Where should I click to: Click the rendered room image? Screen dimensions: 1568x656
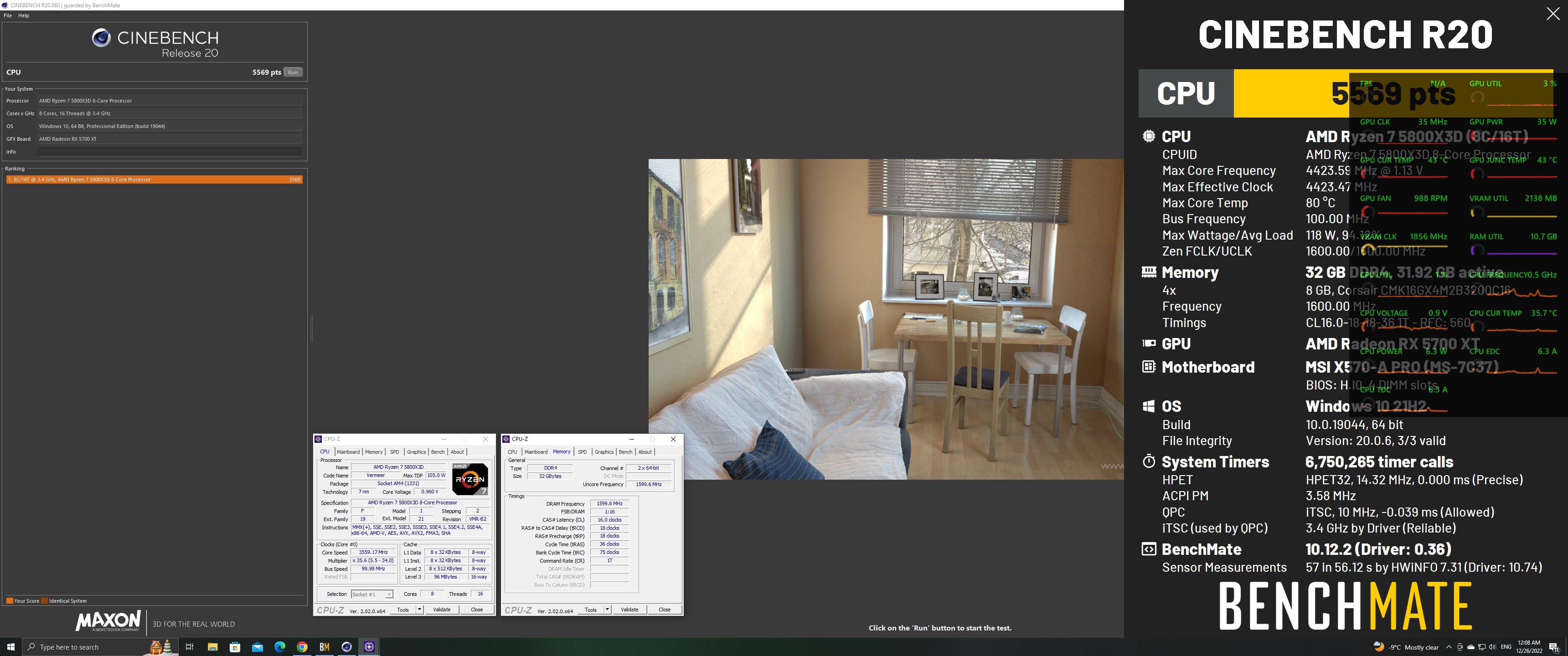tap(886, 319)
